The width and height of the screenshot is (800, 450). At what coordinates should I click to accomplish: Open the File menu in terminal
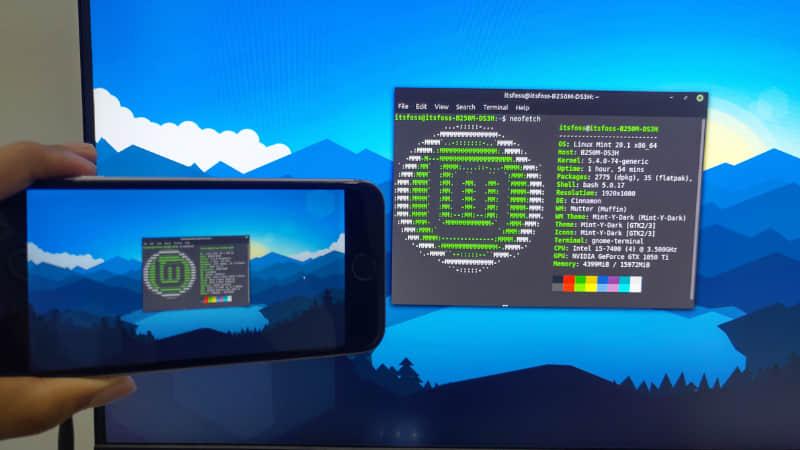pos(403,107)
